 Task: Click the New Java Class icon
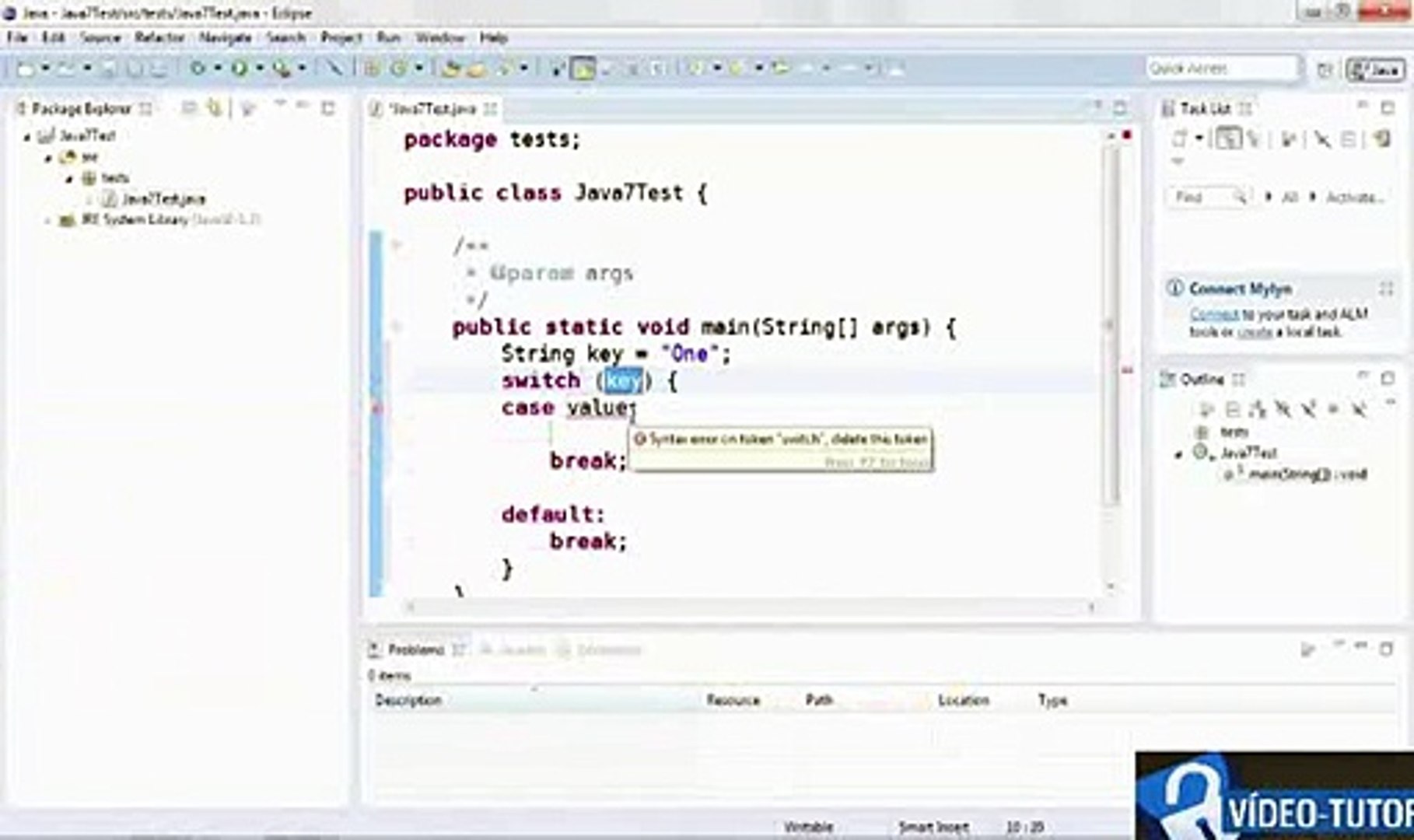coord(398,69)
